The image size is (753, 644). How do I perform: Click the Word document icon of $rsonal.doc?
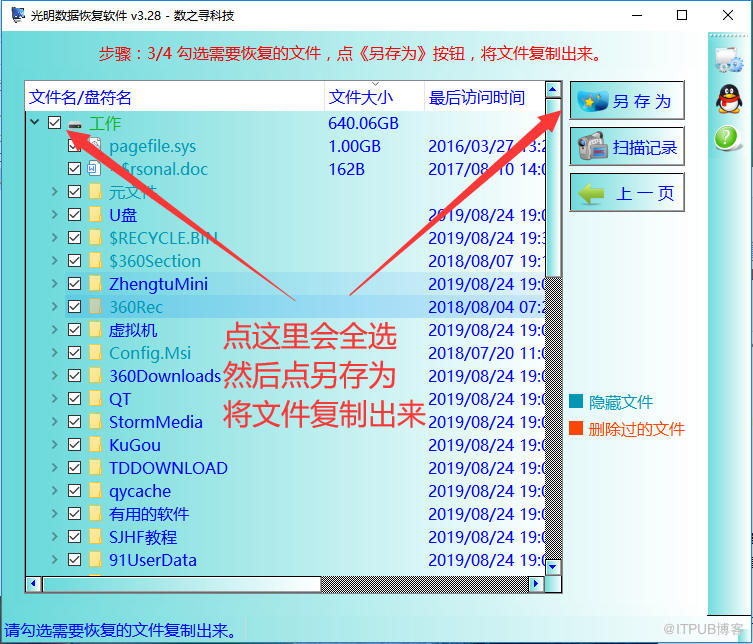[x=93, y=169]
